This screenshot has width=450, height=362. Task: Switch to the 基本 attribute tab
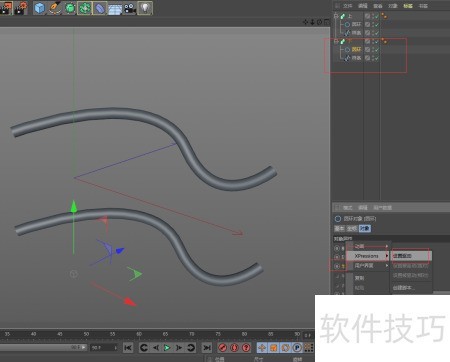pyautogui.click(x=339, y=229)
